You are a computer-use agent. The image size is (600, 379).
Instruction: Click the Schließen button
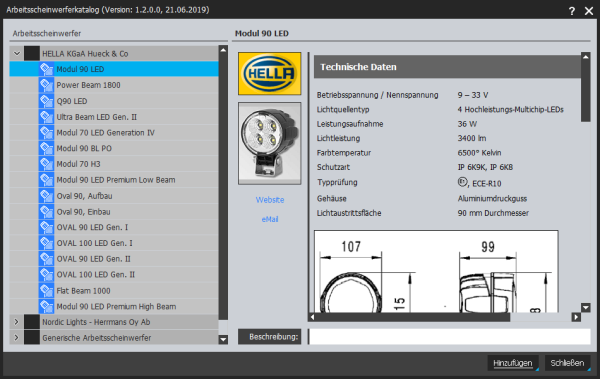tap(567, 363)
